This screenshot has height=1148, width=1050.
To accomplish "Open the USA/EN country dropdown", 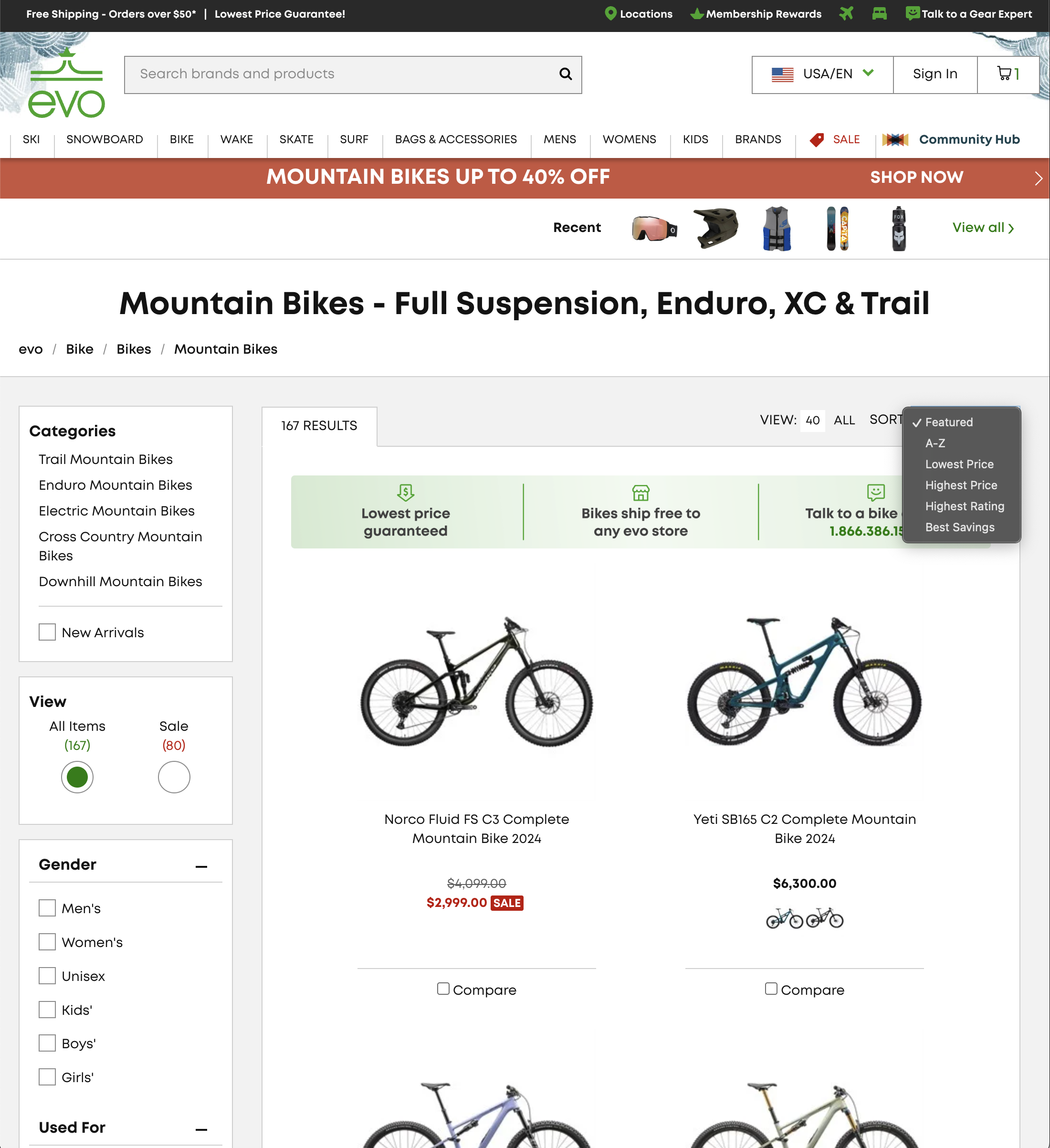I will coord(822,74).
